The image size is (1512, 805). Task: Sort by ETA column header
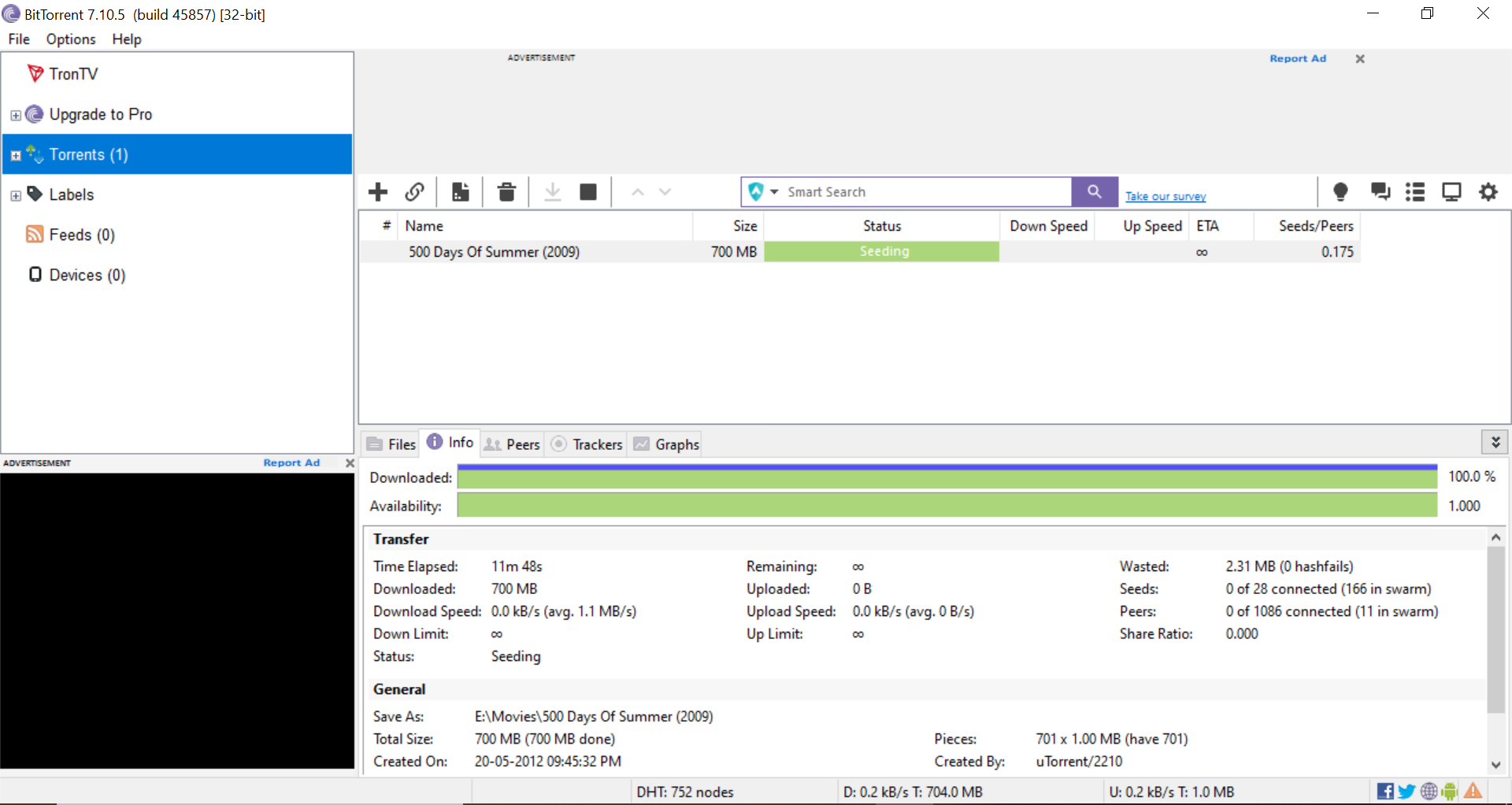click(1221, 226)
